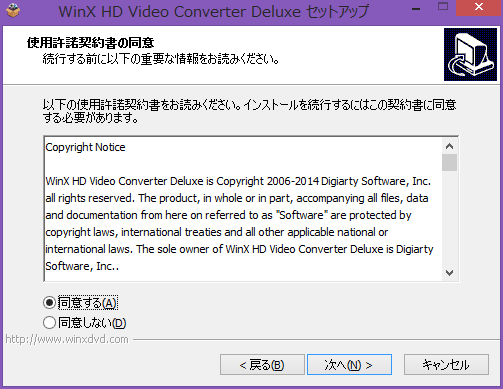Minimize the setup window
This screenshot has height=389, width=503.
coord(416,9)
